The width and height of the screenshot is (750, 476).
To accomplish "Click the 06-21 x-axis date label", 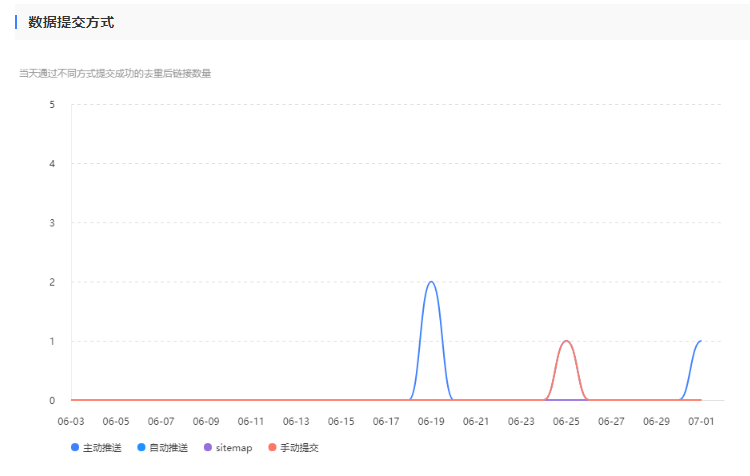I will pyautogui.click(x=476, y=422).
